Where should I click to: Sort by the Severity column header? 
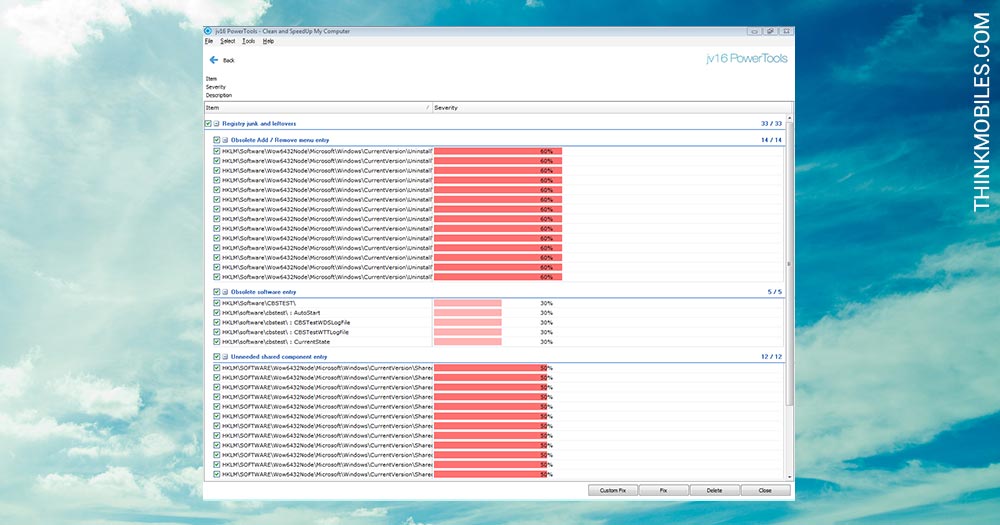click(612, 108)
